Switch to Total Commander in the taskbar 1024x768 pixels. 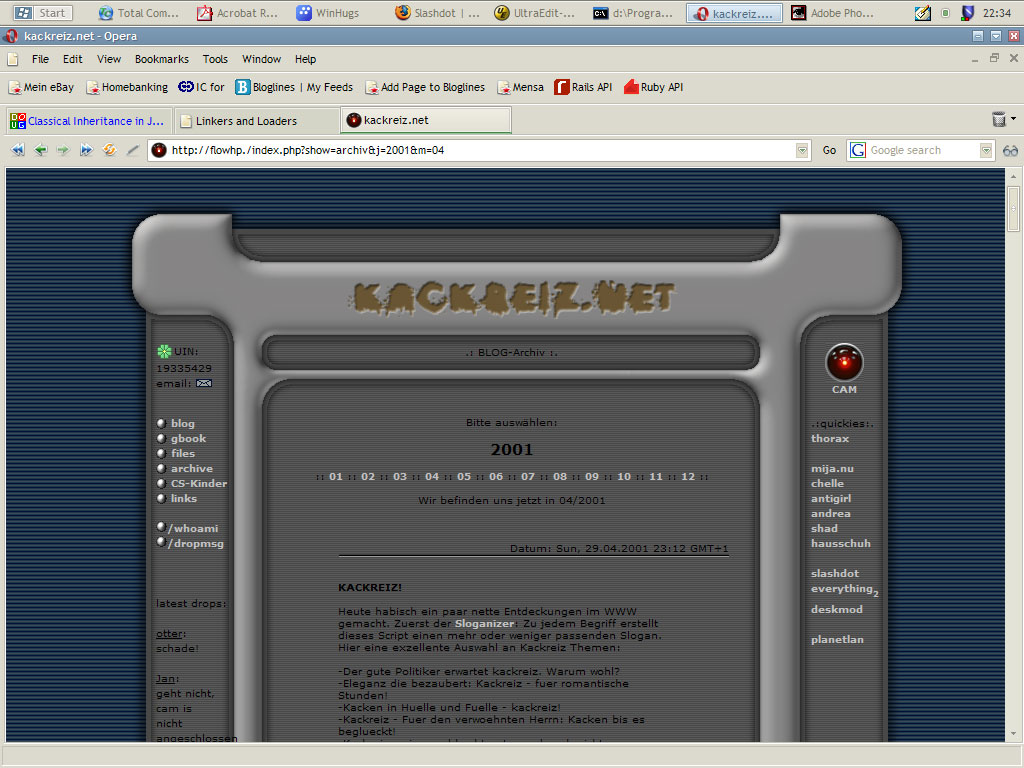click(x=138, y=13)
